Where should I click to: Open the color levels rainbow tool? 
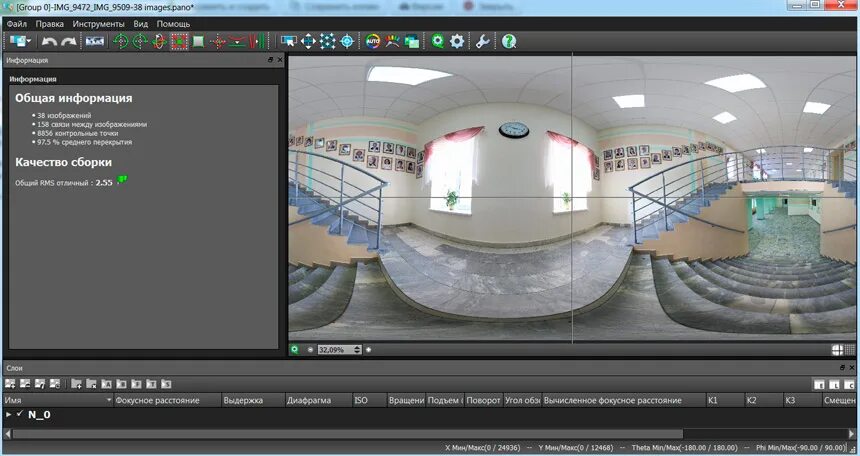coord(392,41)
